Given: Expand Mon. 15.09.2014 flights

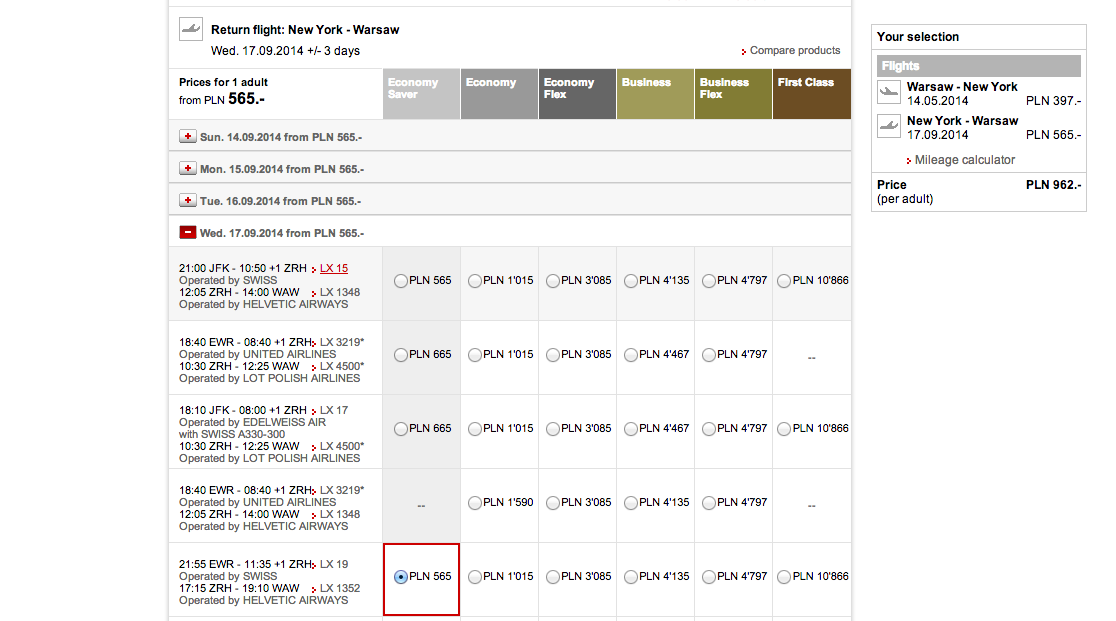Looking at the screenshot, I should 188,169.
